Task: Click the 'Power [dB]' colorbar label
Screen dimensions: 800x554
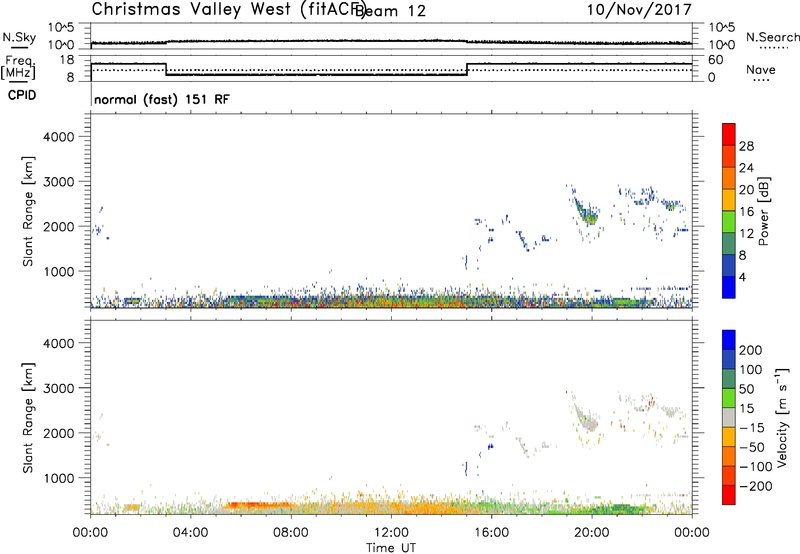Action: [x=763, y=211]
